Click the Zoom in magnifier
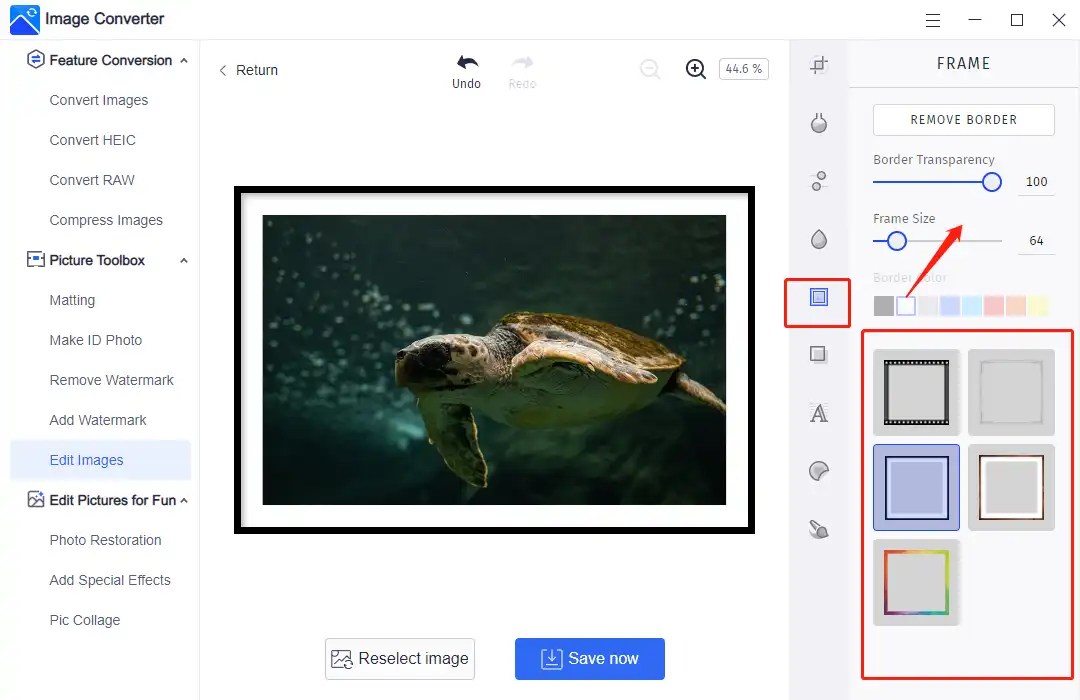The width and height of the screenshot is (1080, 700). (x=695, y=69)
